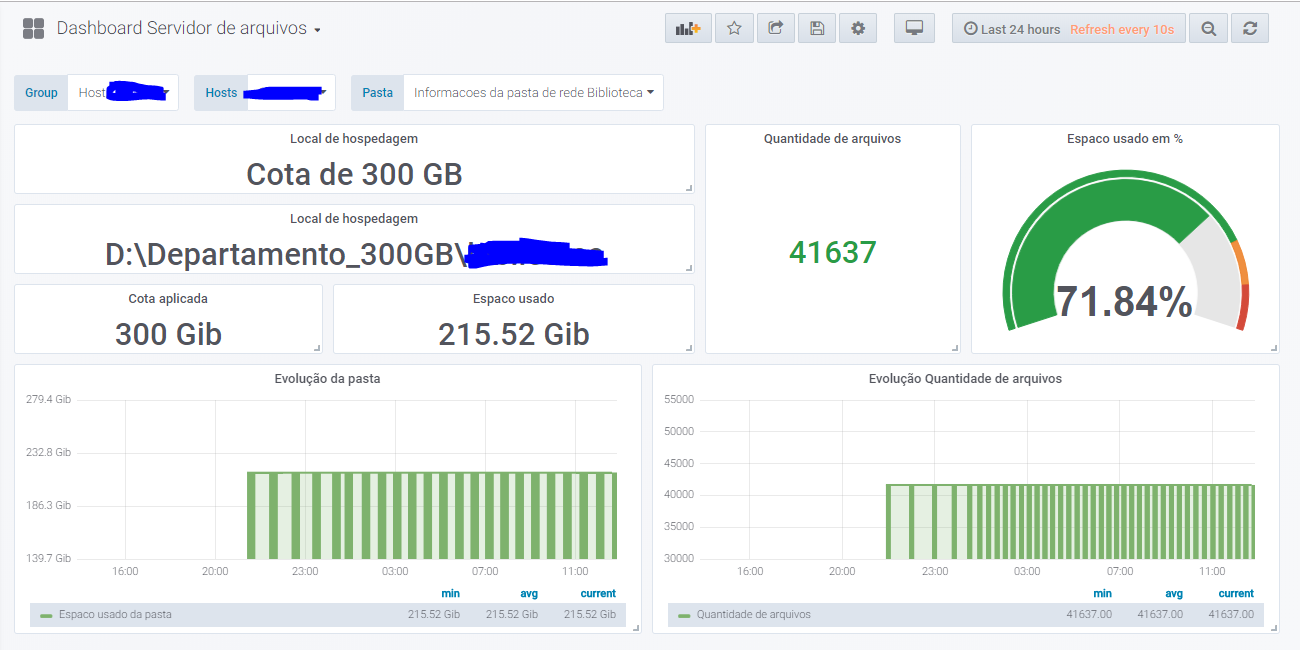Open the Dashboard Servidor de arquivos dropdown
The image size is (1300, 650).
189,28
